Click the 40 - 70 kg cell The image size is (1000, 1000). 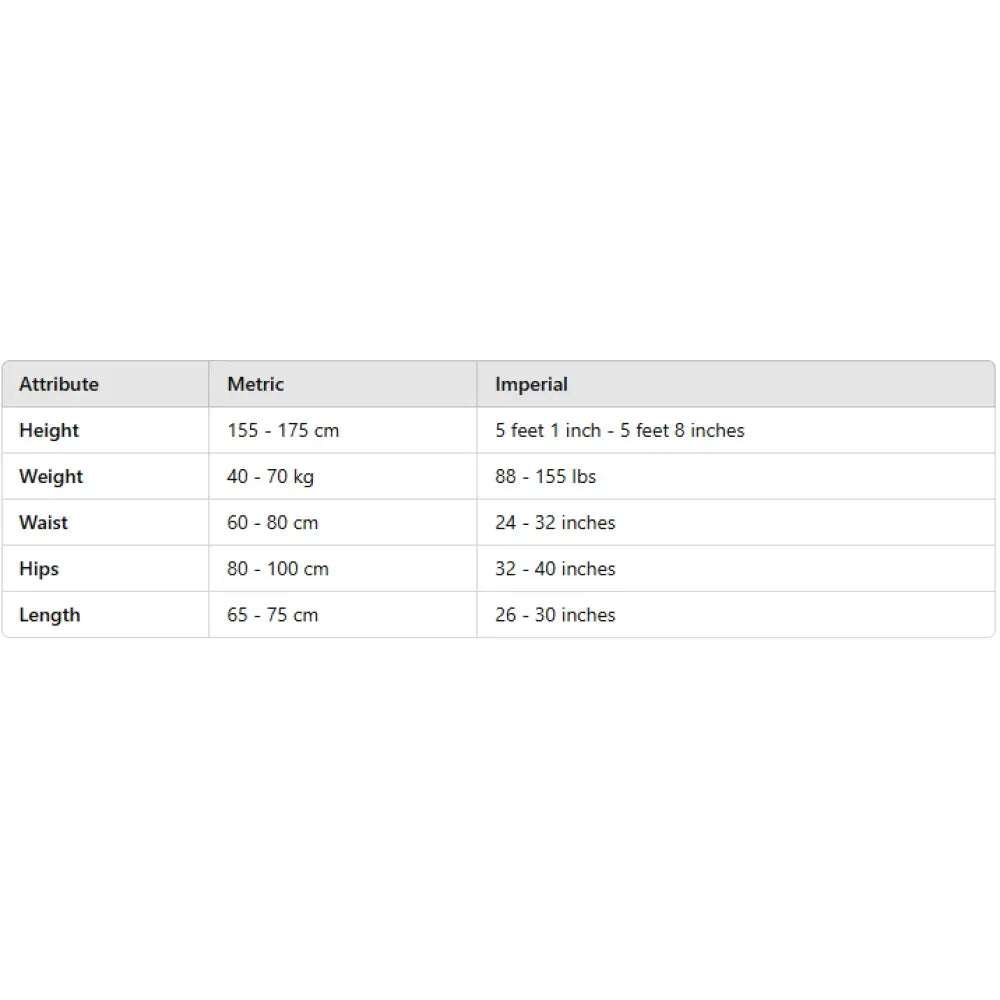click(270, 477)
